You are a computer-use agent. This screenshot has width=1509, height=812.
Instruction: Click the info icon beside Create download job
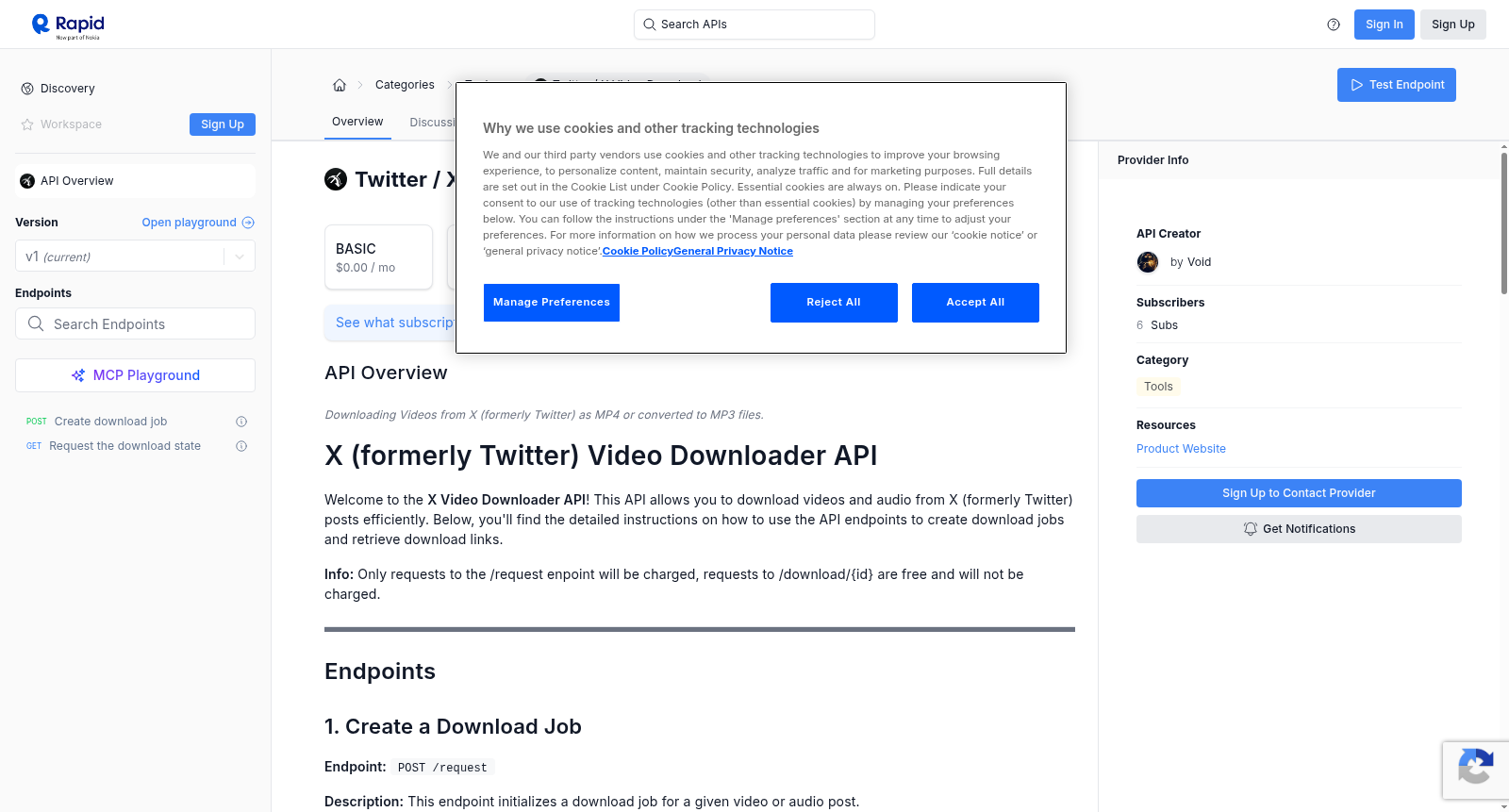pos(241,422)
